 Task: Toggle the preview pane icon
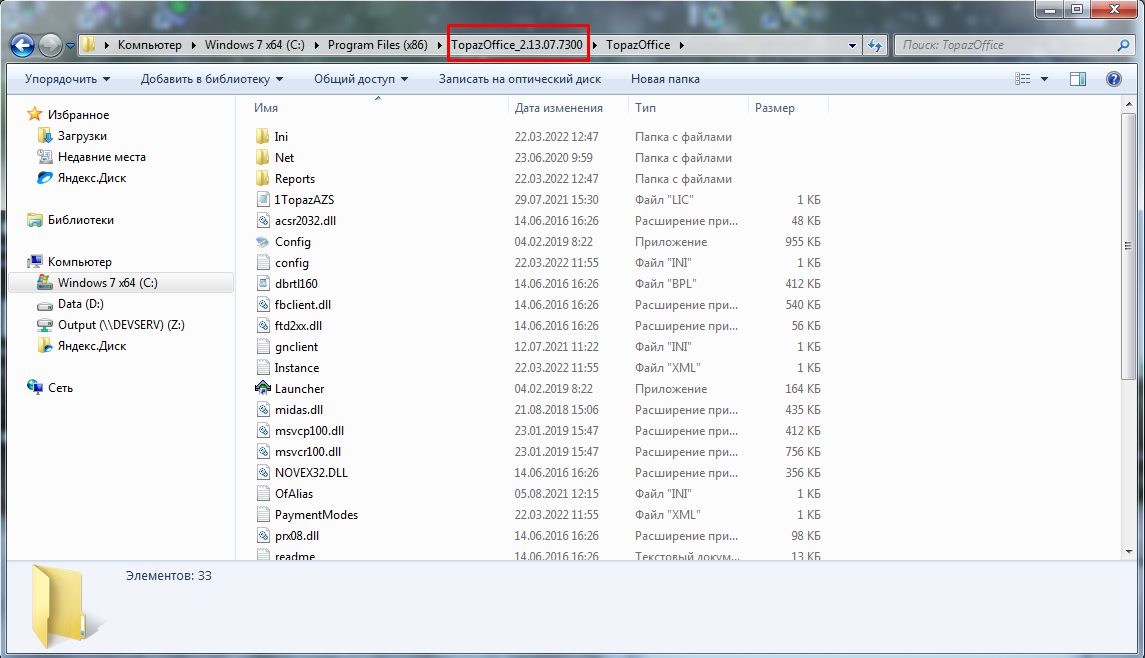coord(1078,79)
